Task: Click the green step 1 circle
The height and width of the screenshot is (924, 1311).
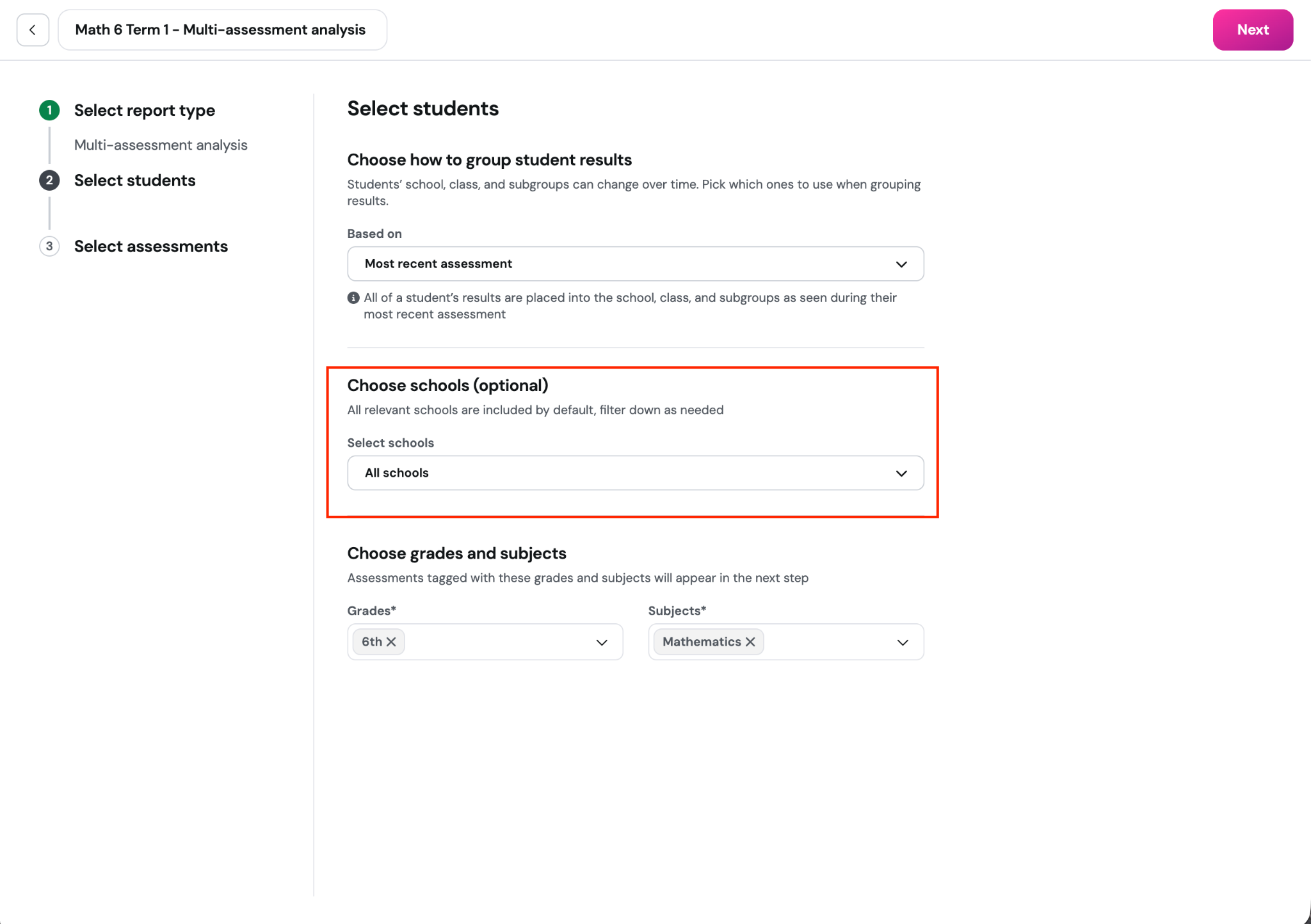Action: click(49, 110)
